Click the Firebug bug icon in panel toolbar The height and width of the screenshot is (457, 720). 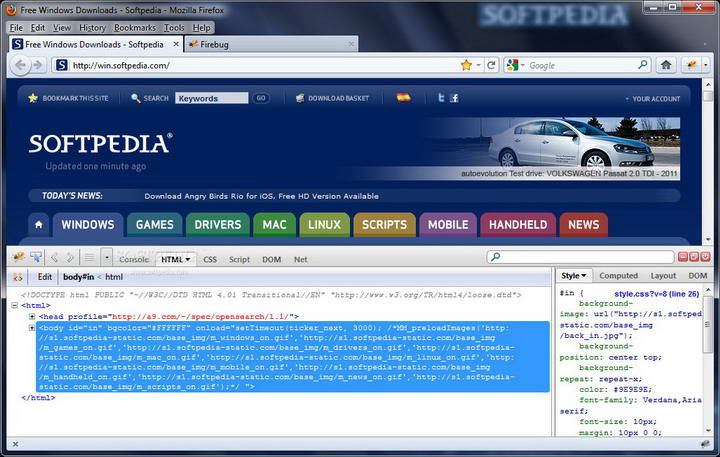tap(18, 257)
